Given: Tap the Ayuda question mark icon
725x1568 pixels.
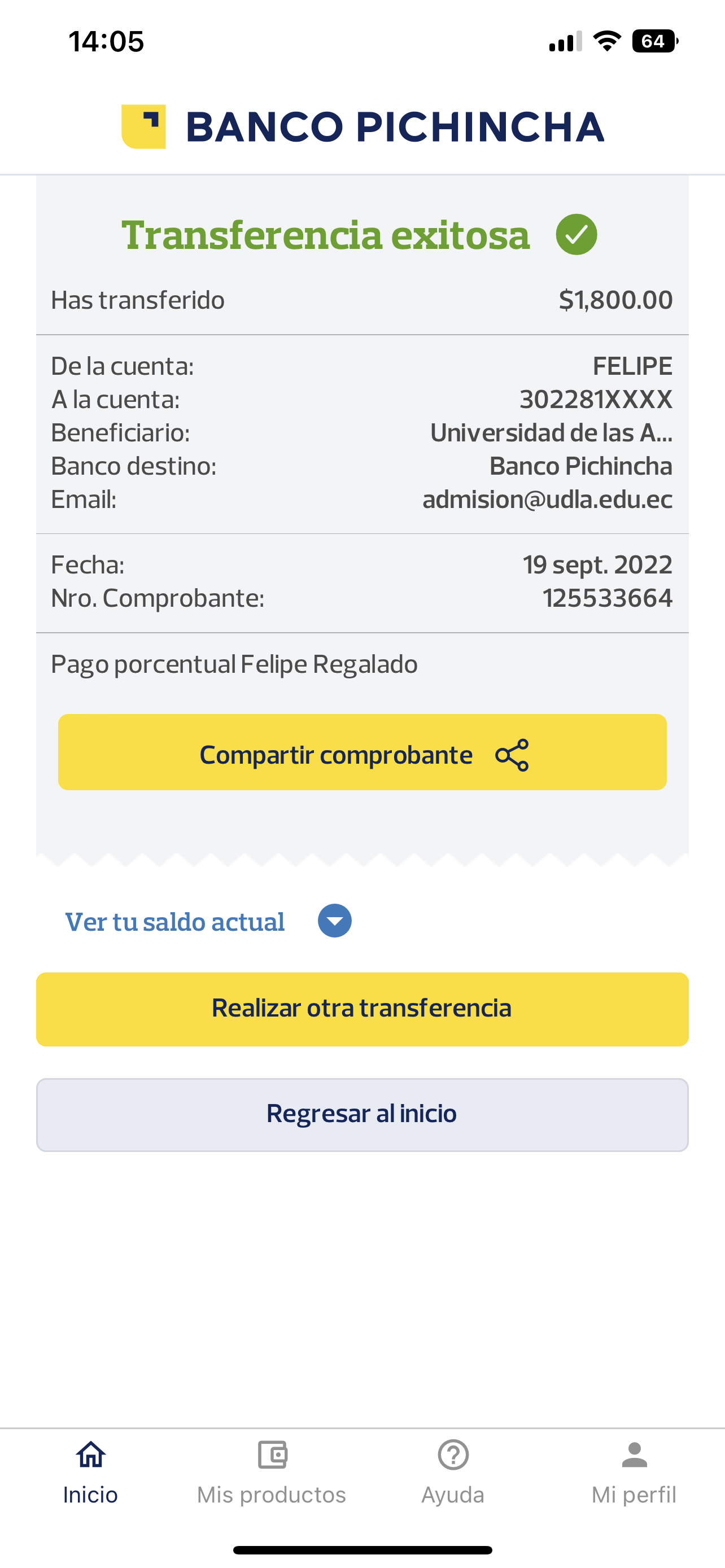Looking at the screenshot, I should (x=453, y=1455).
